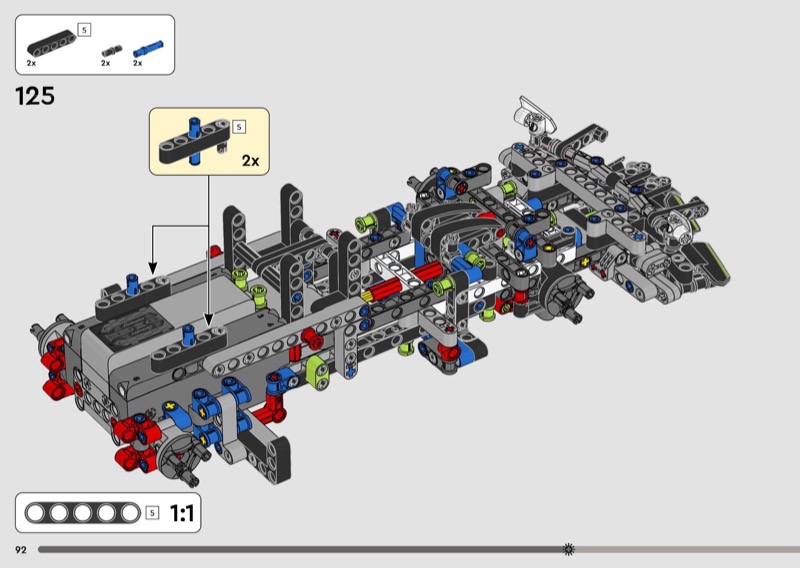The width and height of the screenshot is (800, 568).
Task: Click the 2x count under the blue pin
Action: tap(138, 63)
